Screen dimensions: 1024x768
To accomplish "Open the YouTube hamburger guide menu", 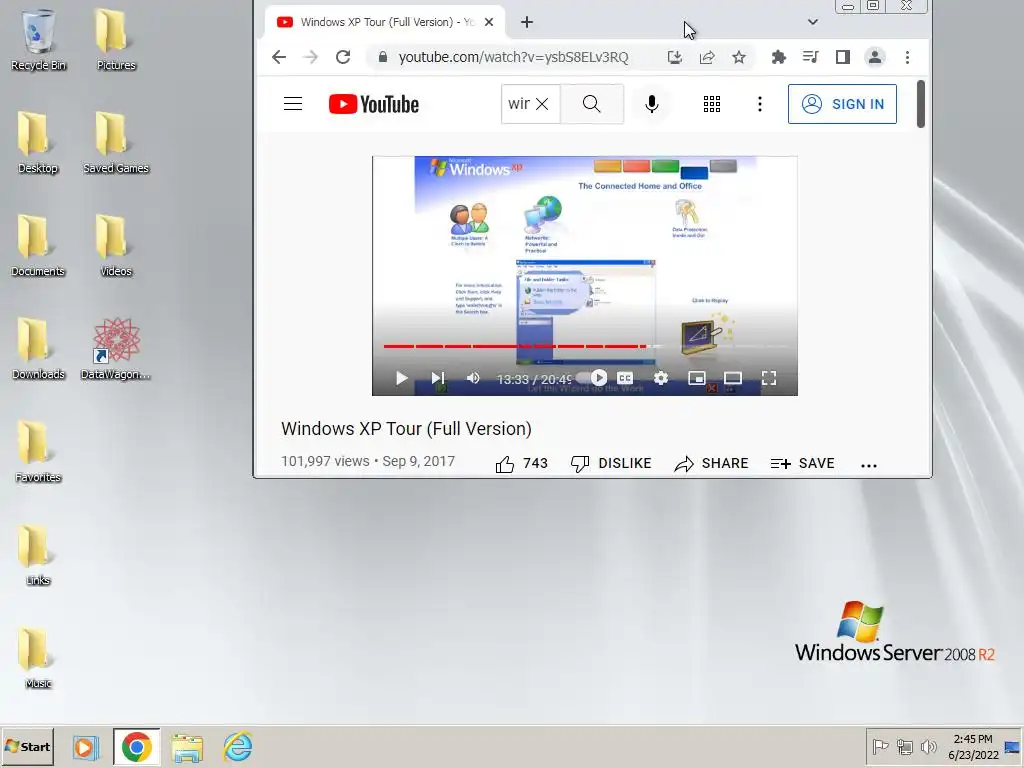I will [293, 104].
